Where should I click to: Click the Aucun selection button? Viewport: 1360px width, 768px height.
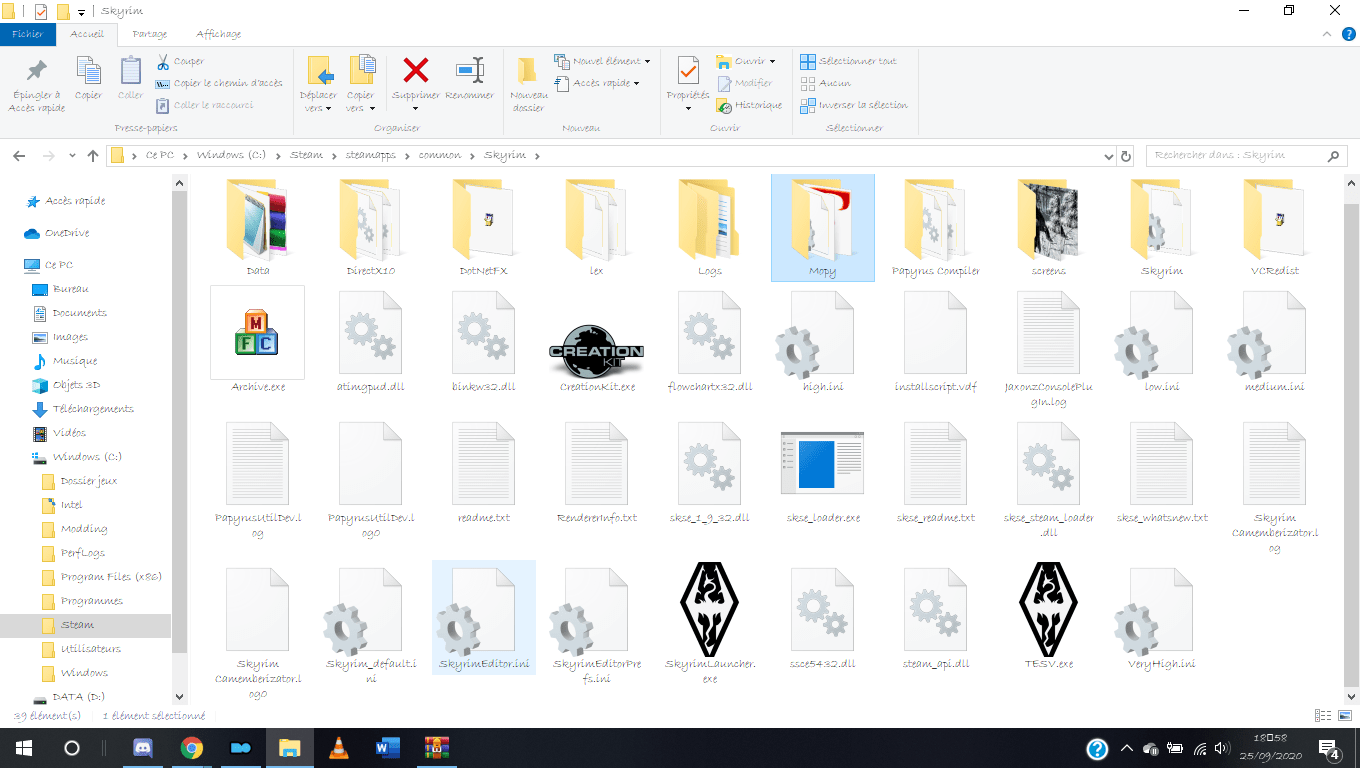tap(826, 83)
